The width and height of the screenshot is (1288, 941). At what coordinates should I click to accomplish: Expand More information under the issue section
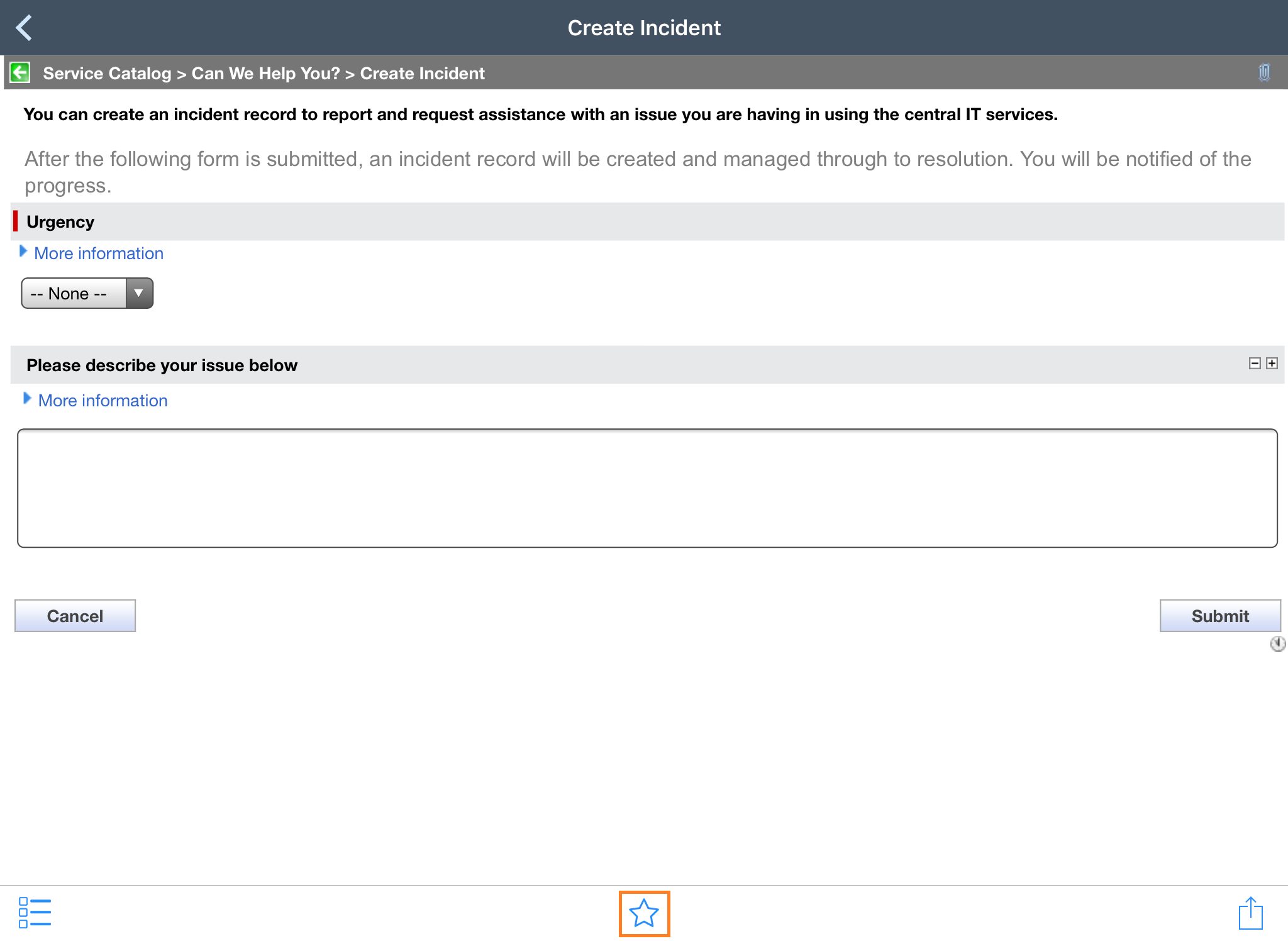pos(103,400)
